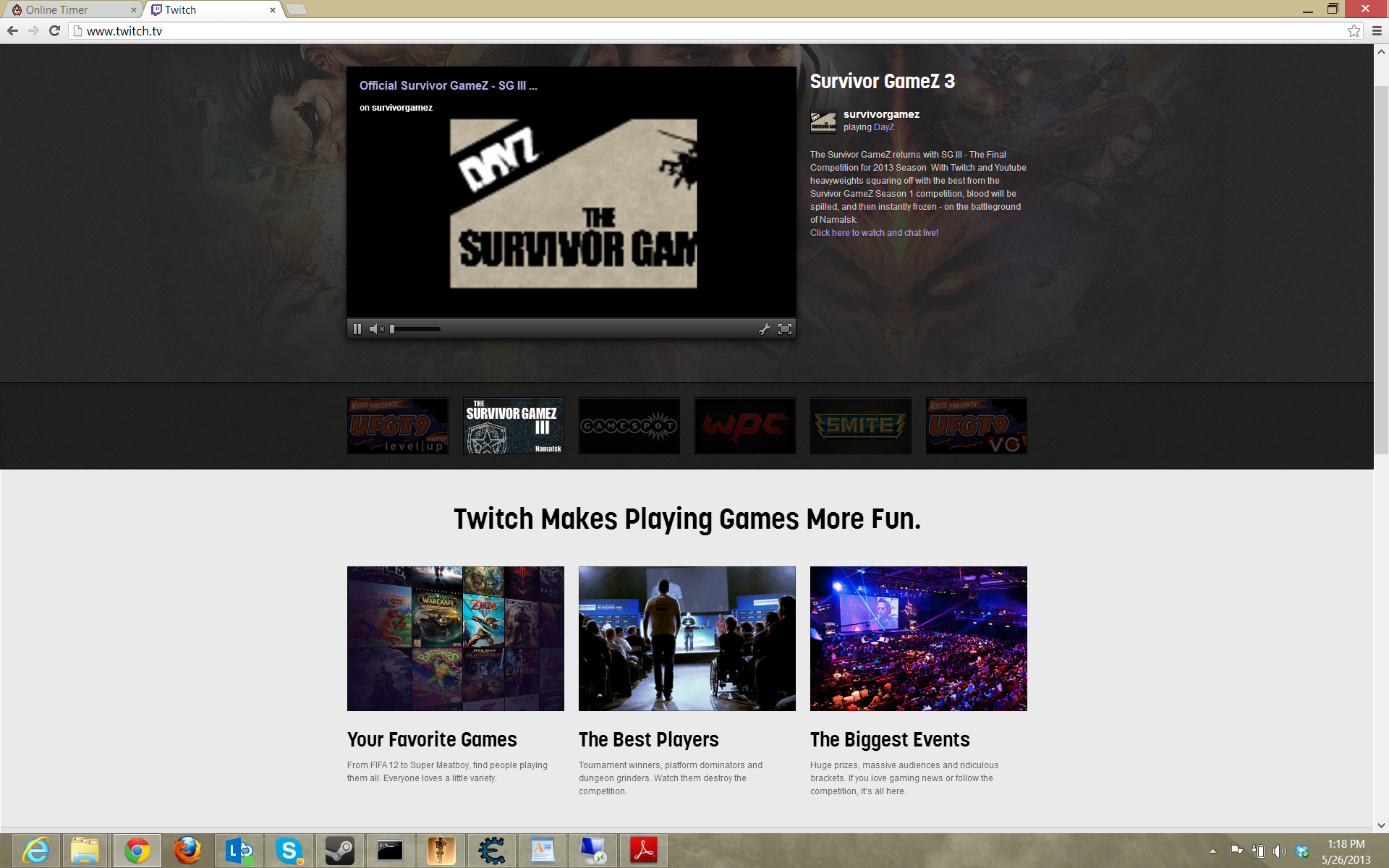Click the 'Your Favorite Games' heading

click(x=432, y=740)
